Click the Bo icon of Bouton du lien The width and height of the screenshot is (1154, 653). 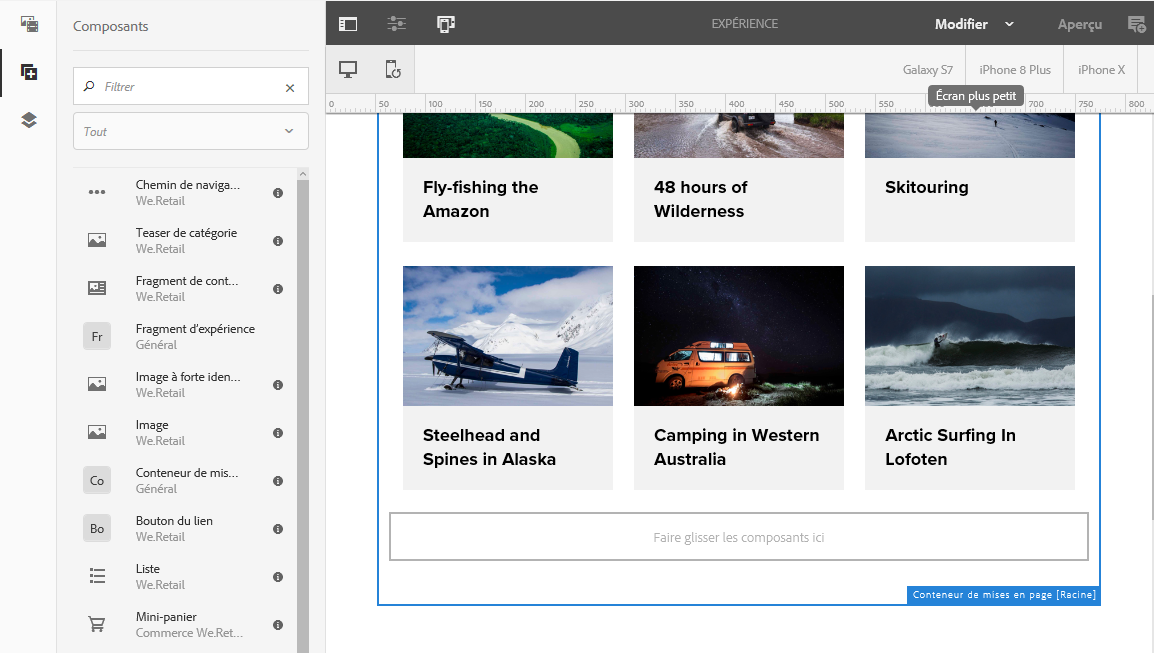coord(97,529)
